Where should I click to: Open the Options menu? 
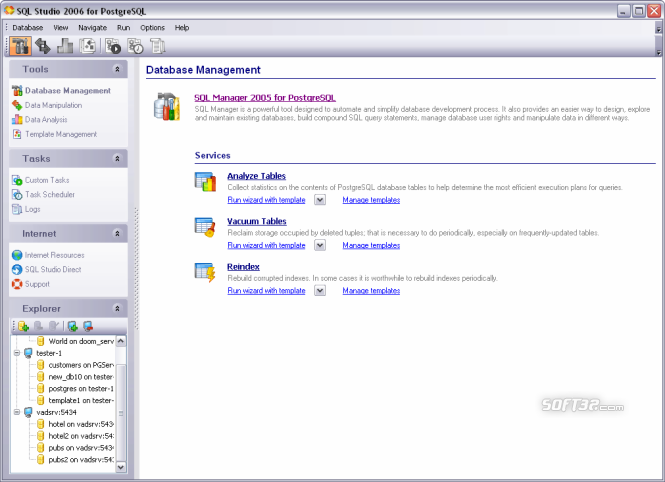click(x=152, y=28)
